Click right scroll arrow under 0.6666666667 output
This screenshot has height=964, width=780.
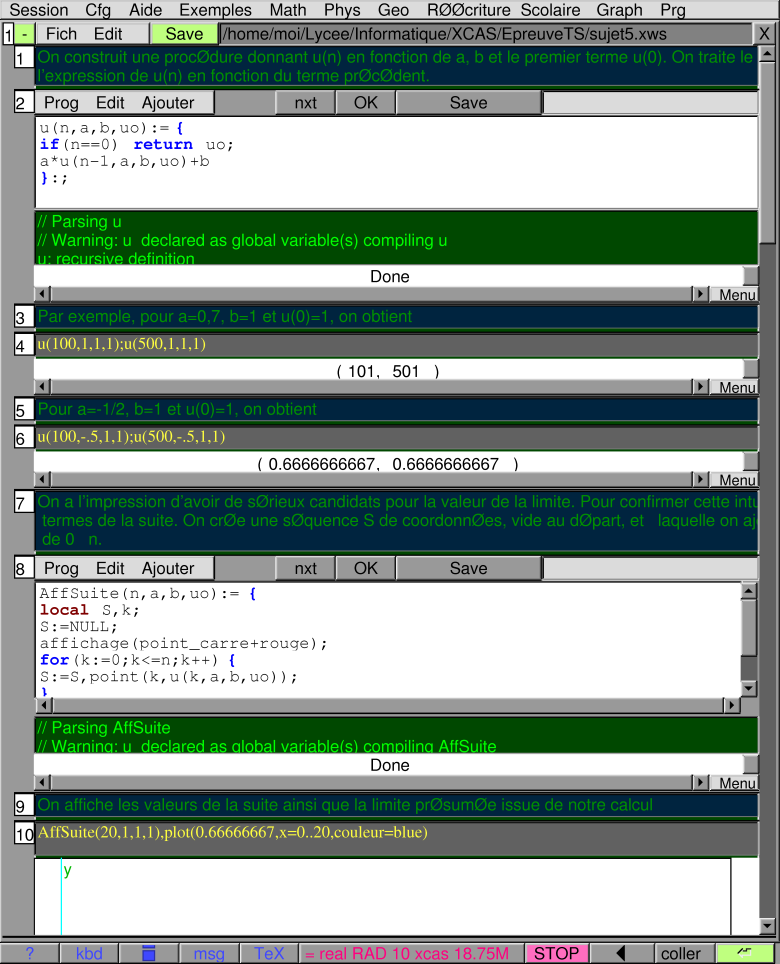(x=700, y=480)
